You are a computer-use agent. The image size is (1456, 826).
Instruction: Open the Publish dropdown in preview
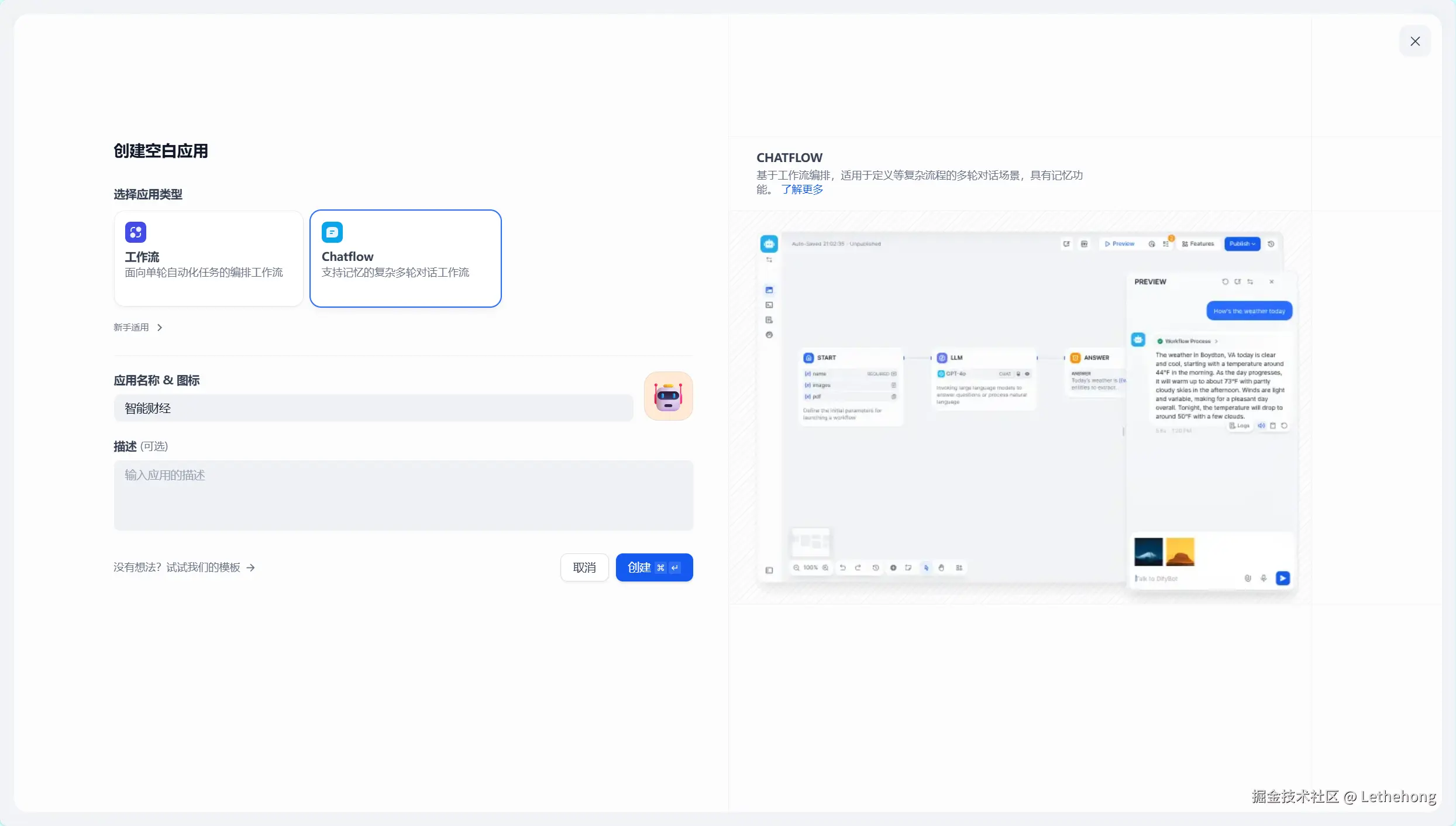[1242, 244]
